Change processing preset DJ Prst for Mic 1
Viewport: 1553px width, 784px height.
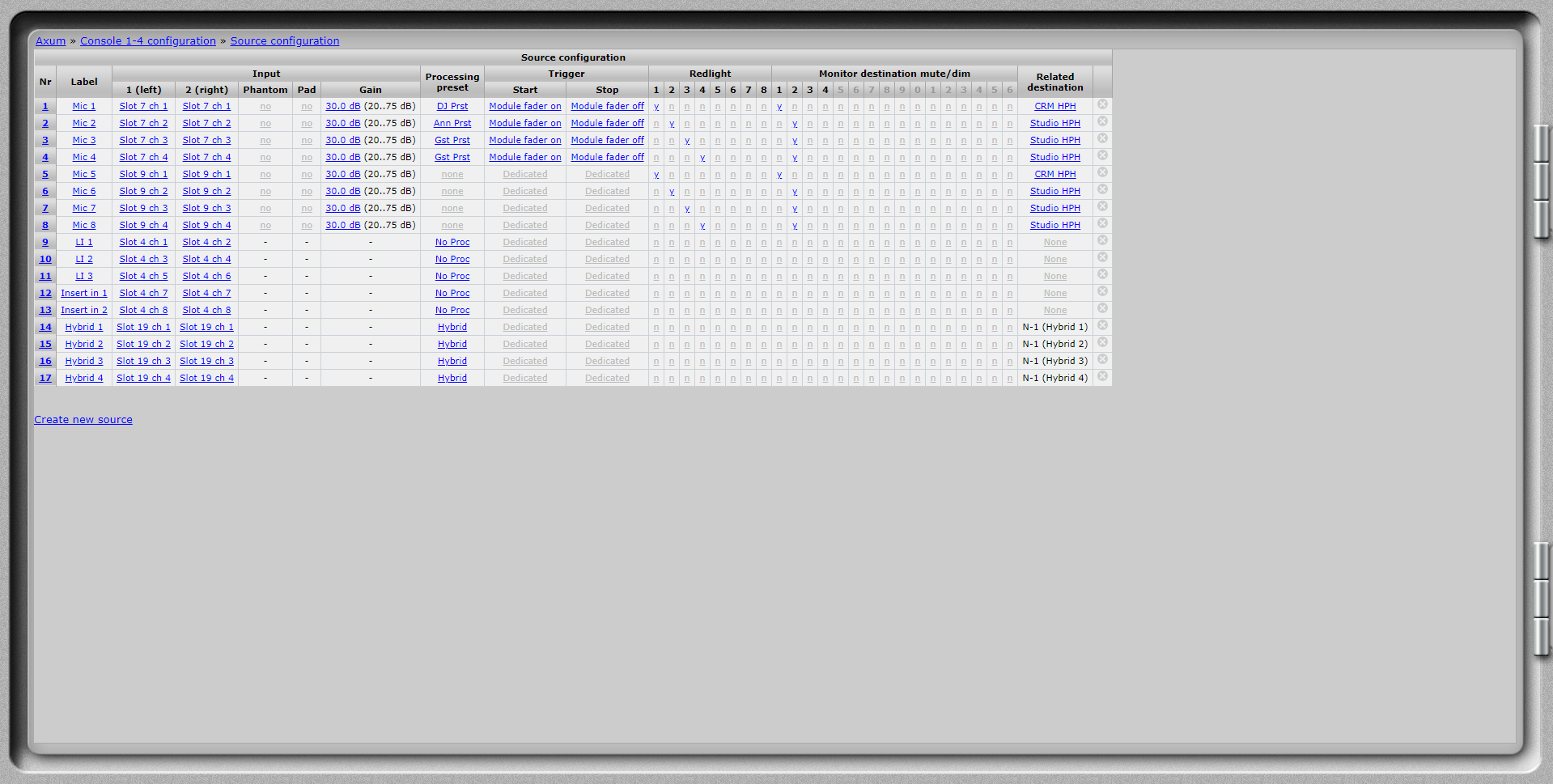coord(452,107)
